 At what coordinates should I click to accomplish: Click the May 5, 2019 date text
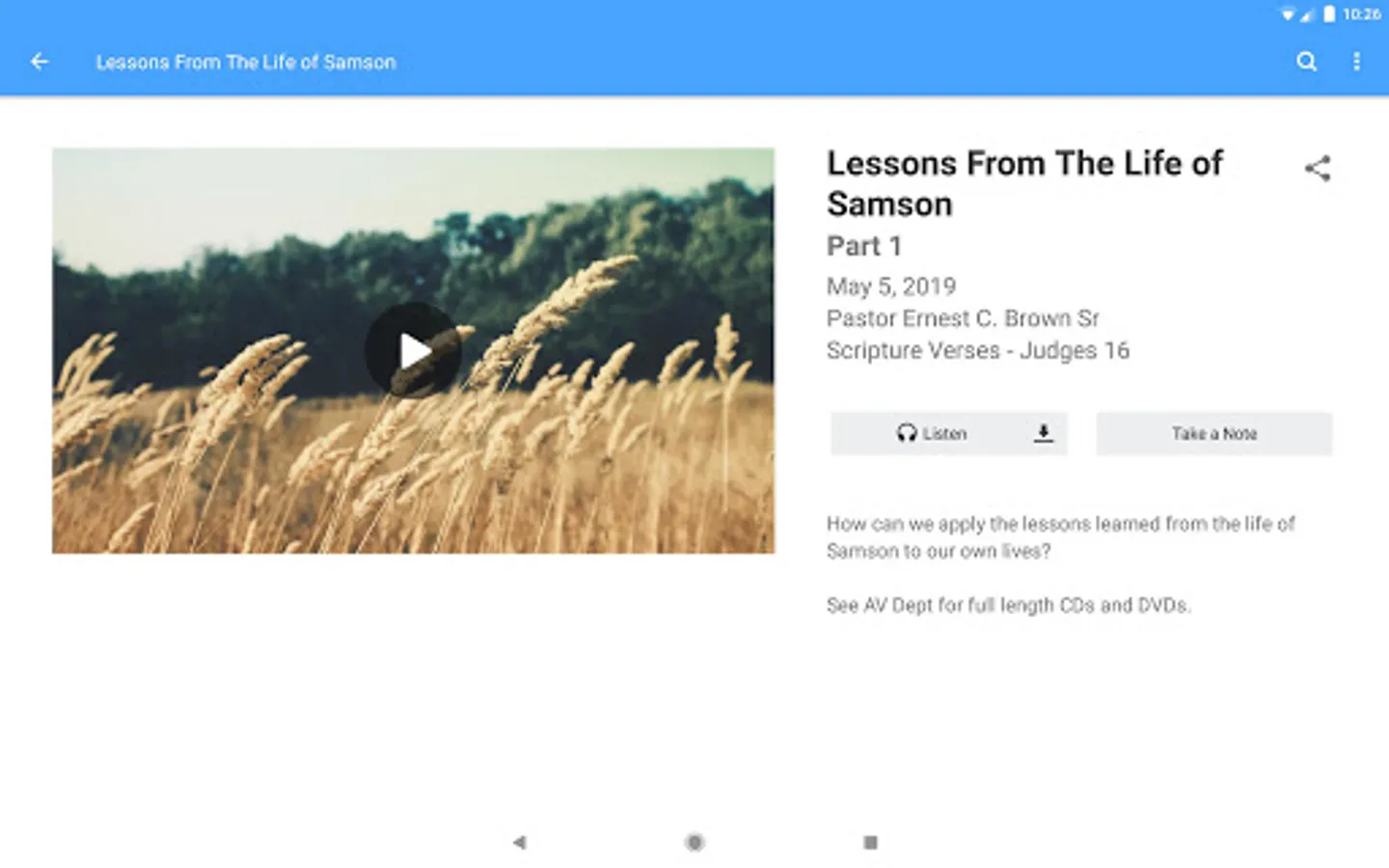tap(891, 286)
